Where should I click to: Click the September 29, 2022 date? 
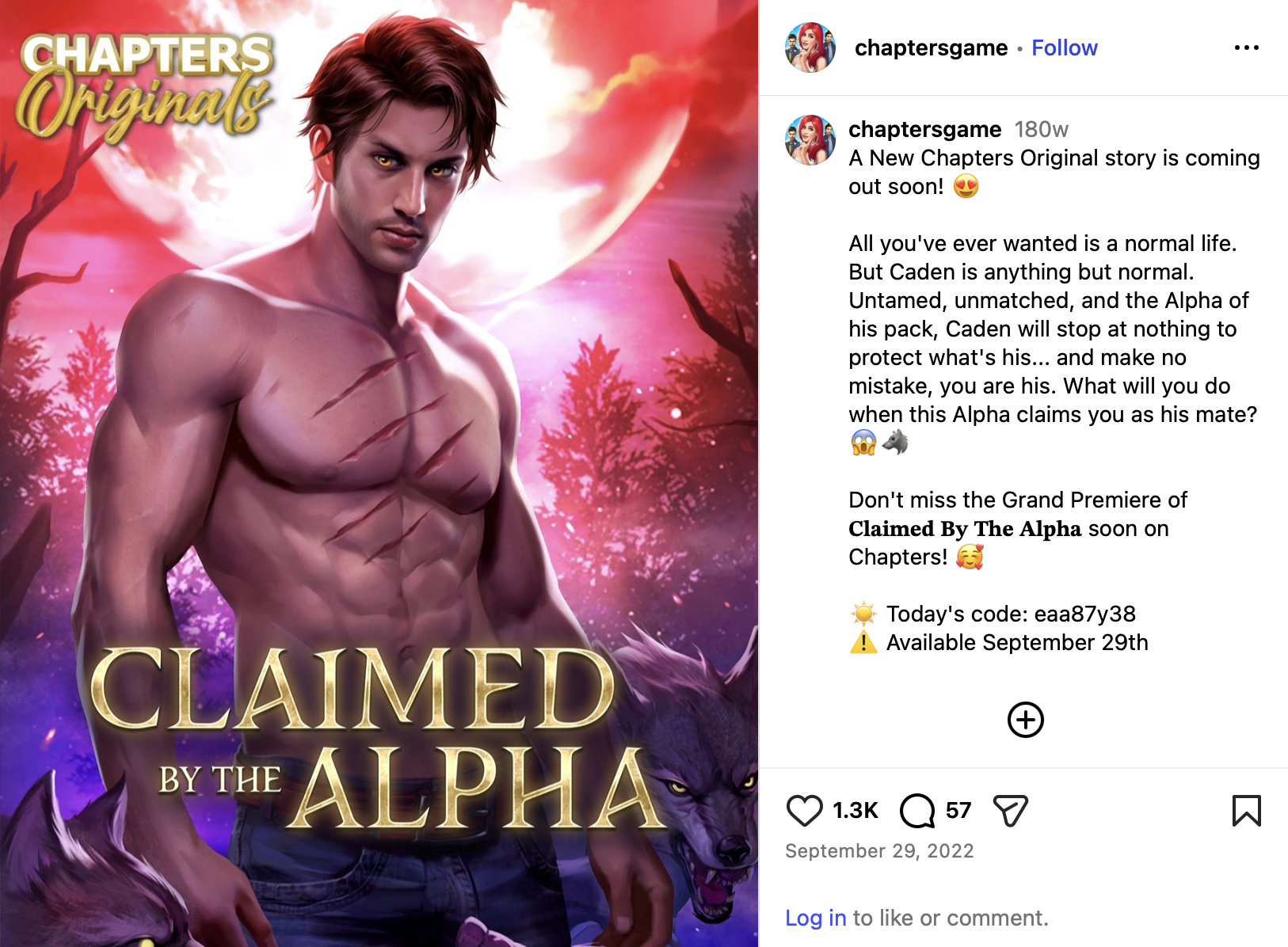point(879,851)
